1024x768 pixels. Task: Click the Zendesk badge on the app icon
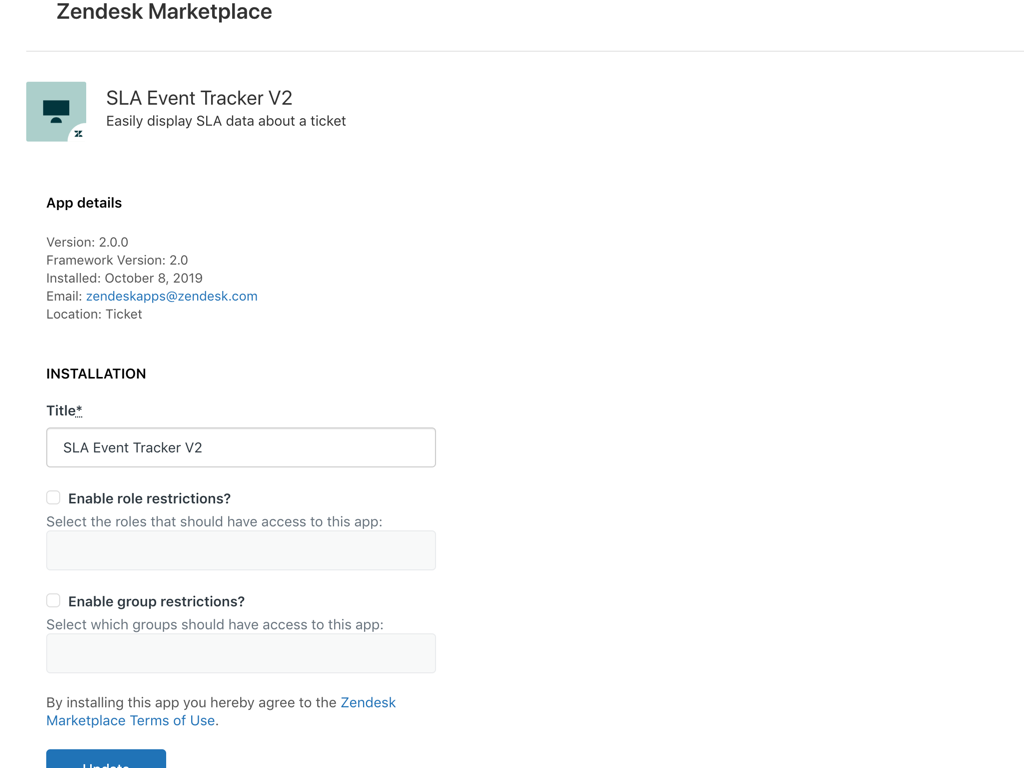[x=78, y=133]
